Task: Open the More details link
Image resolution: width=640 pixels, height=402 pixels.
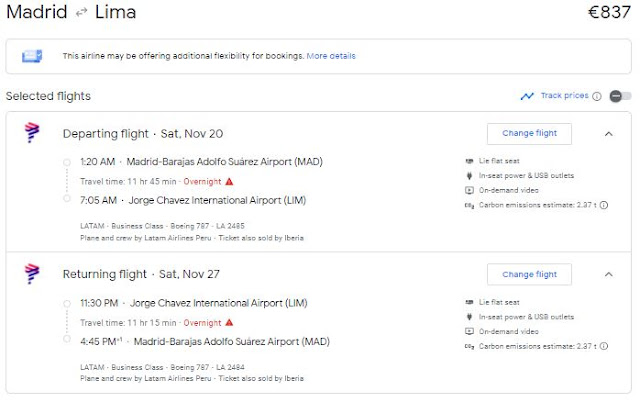Action: pyautogui.click(x=331, y=56)
